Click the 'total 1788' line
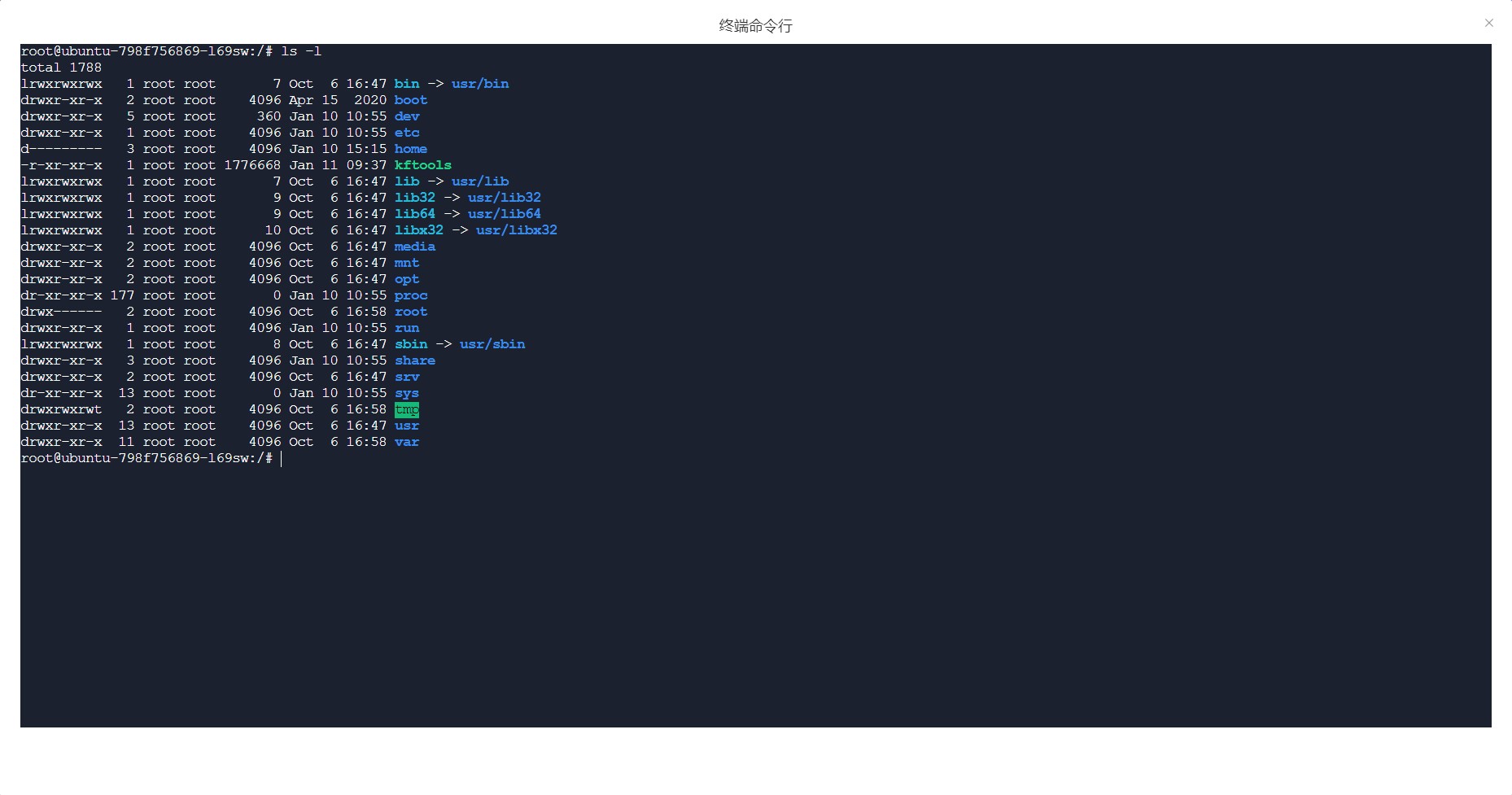Screen dimensions: 1512x795 [61, 68]
